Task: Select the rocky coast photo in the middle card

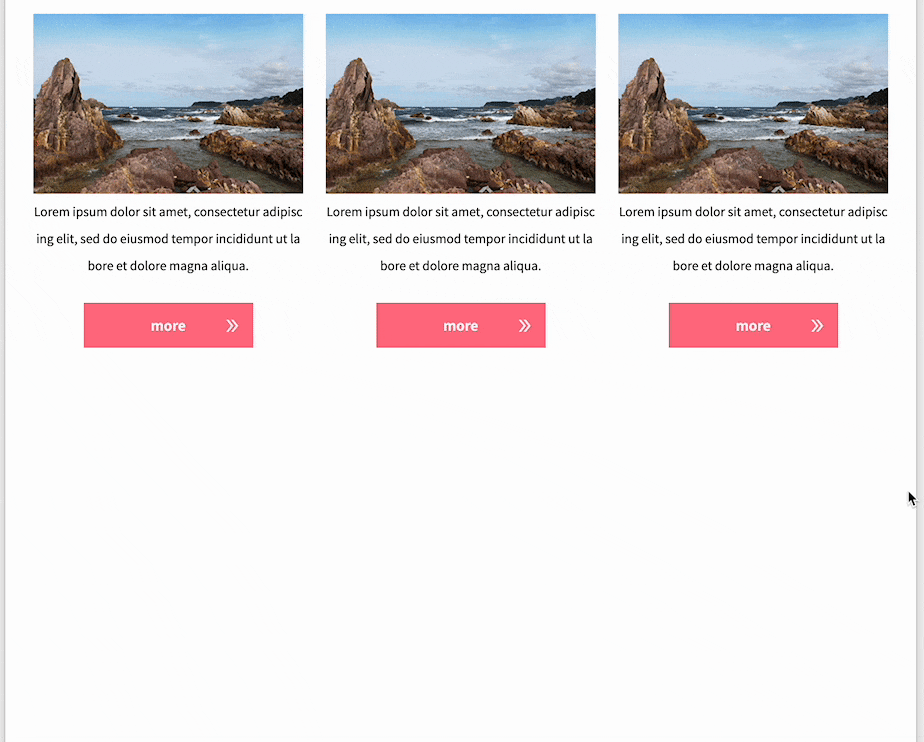Action: coord(461,104)
